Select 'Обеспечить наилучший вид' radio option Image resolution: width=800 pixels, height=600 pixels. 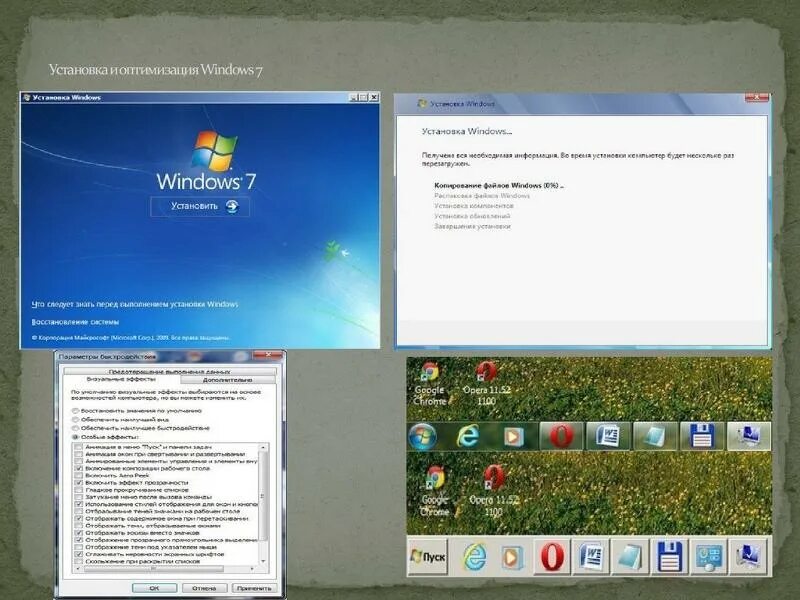coord(76,419)
